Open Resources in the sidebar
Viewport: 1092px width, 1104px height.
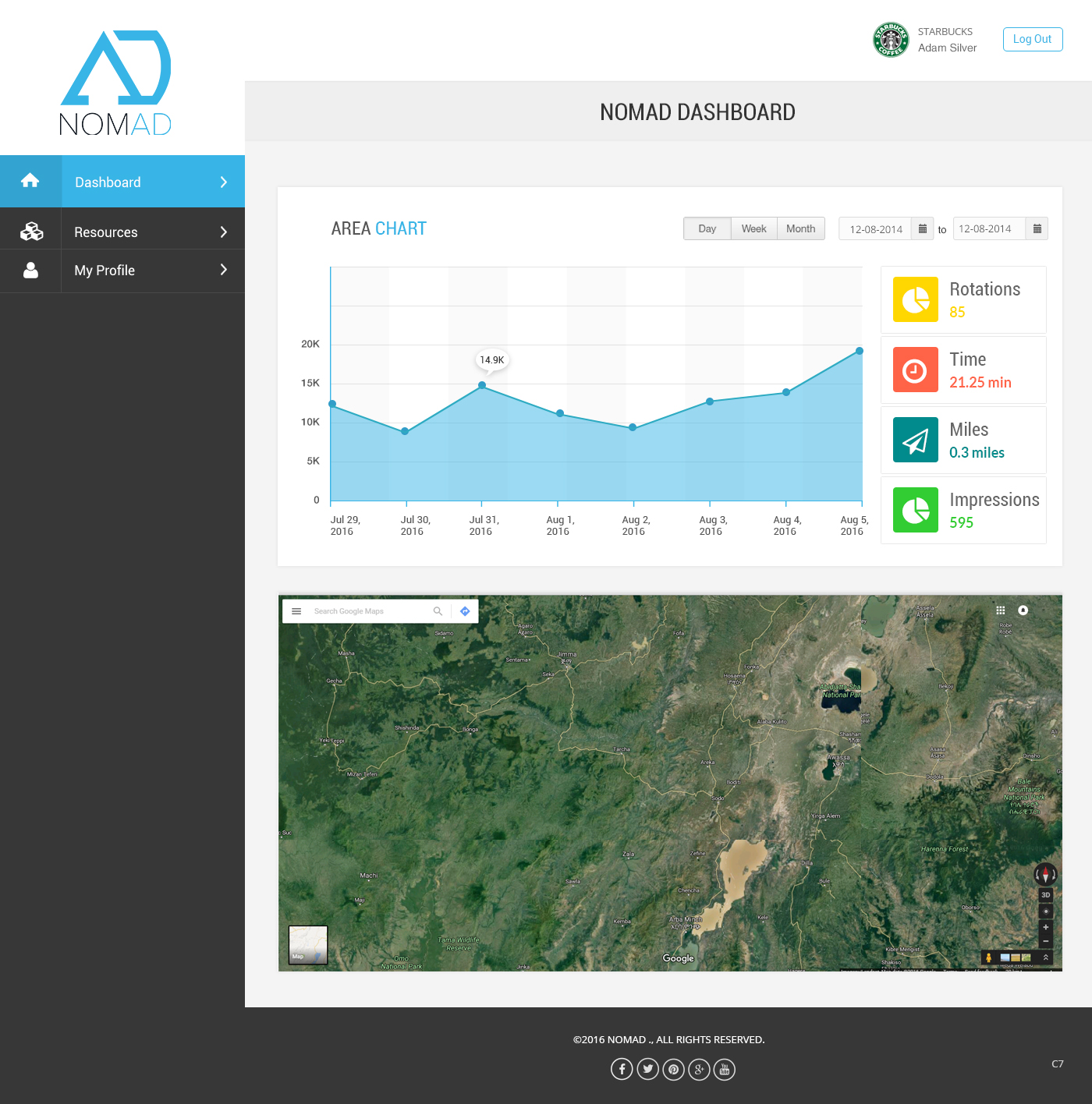click(106, 232)
